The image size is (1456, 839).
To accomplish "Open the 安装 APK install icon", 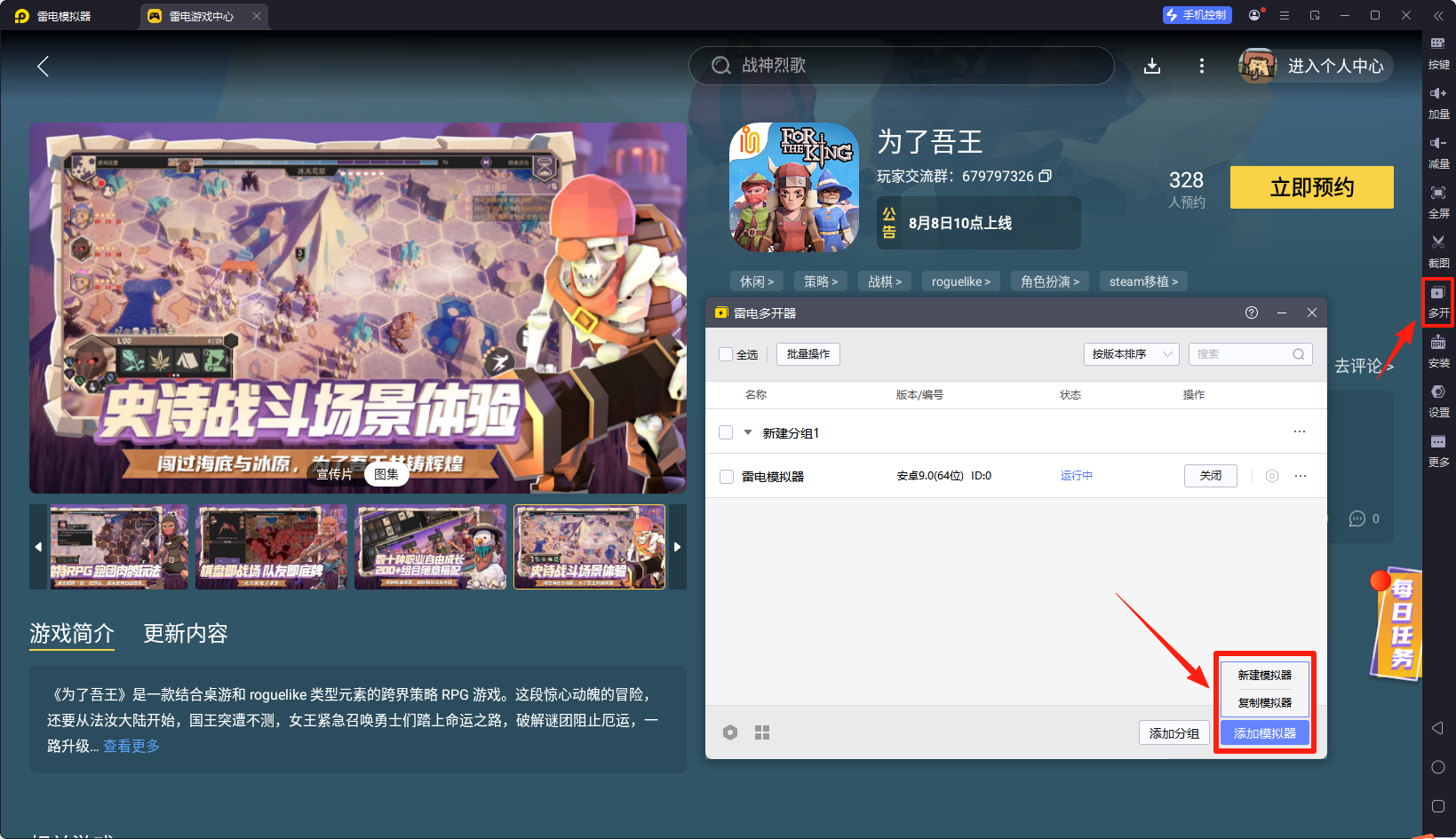I will tap(1437, 344).
